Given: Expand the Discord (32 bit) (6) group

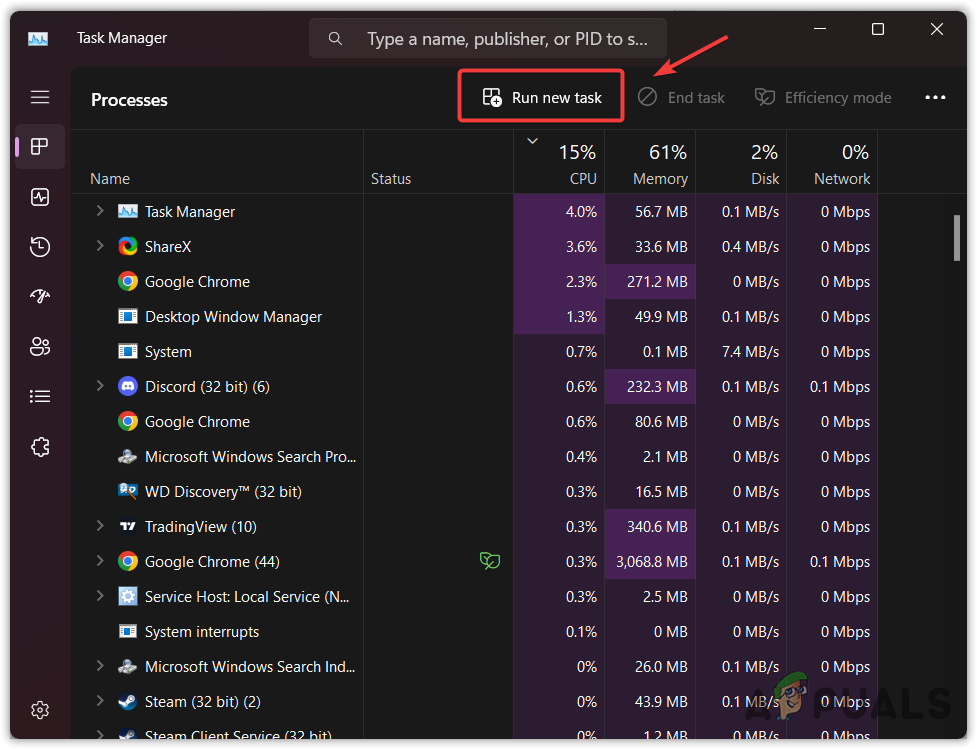Looking at the screenshot, I should [x=100, y=386].
